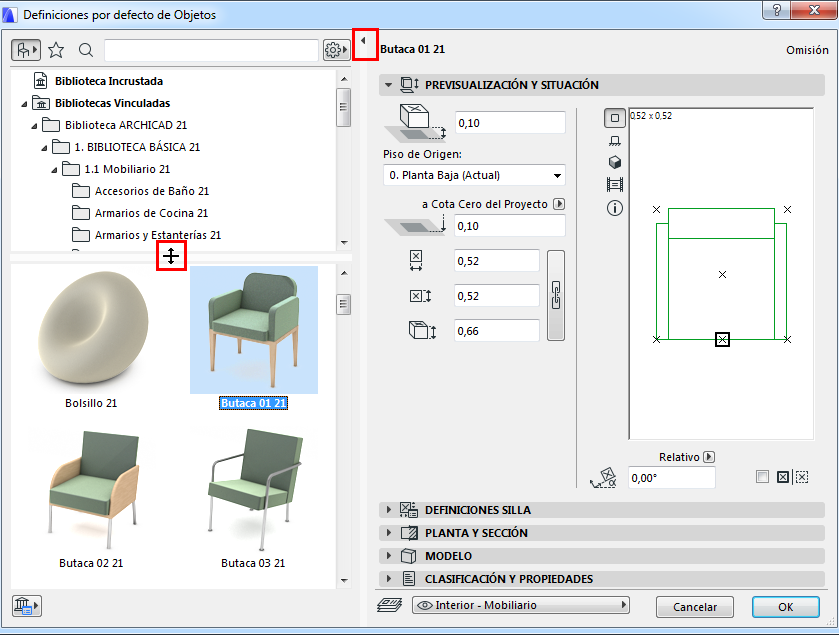Click the layer icon beside Interior - Mobiliario
839x635 pixels.
pyautogui.click(x=390, y=605)
